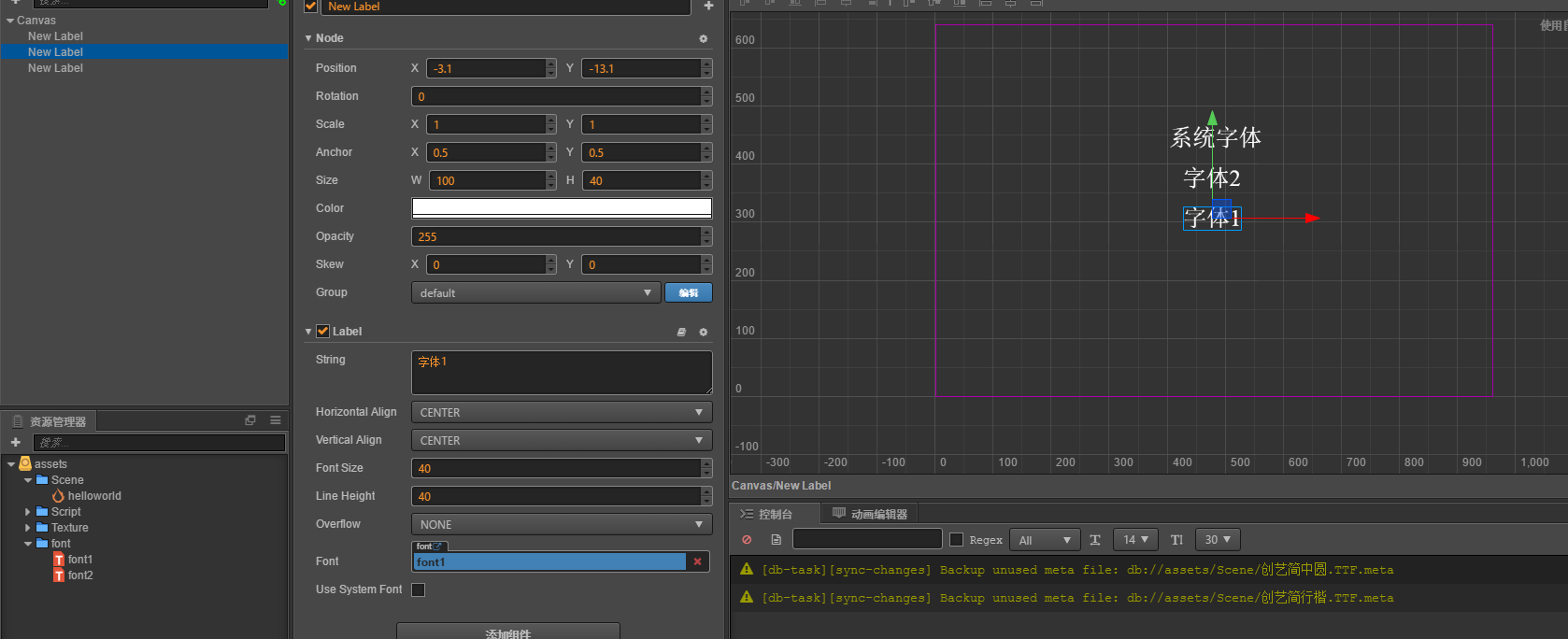Click the assets root database icon
The image size is (1568, 639).
25,464
